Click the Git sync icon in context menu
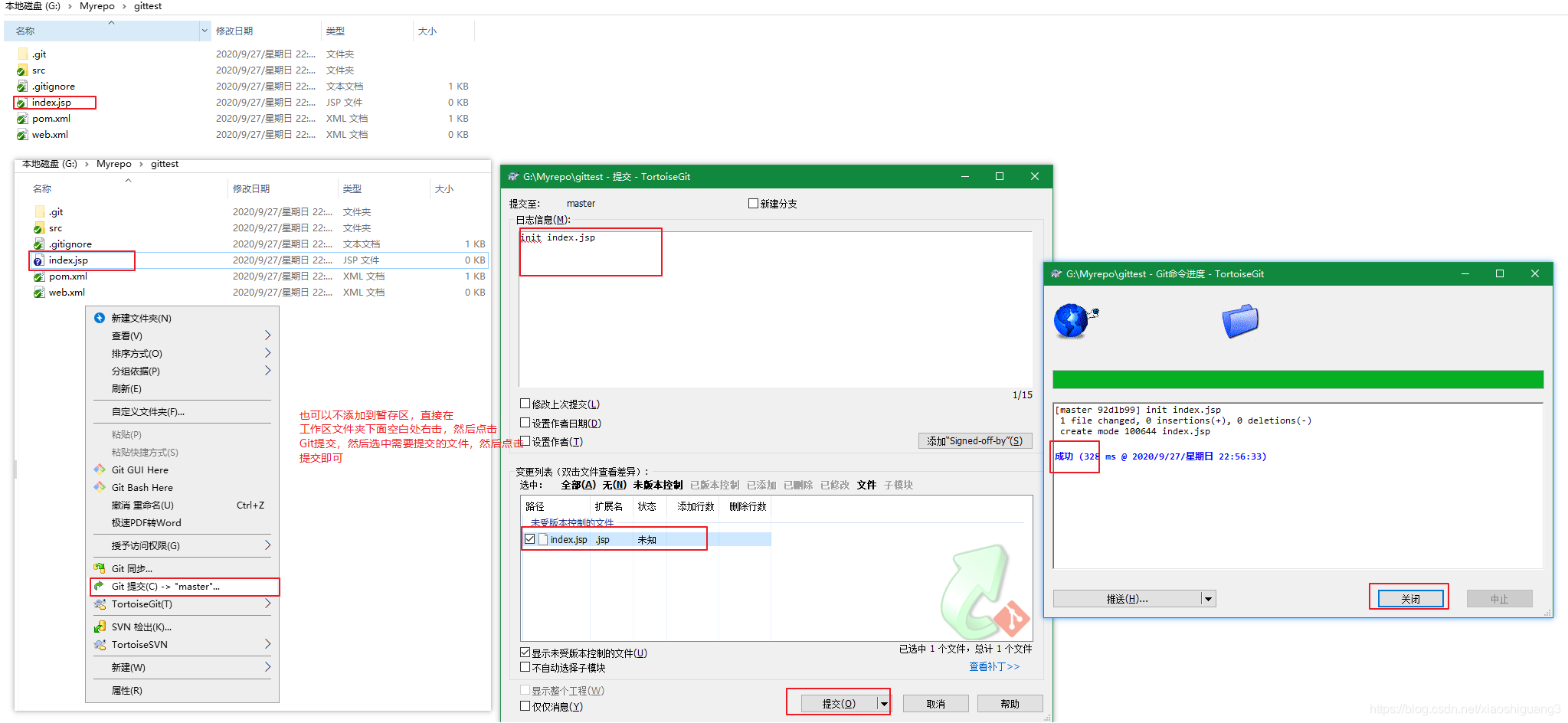The width and height of the screenshot is (1568, 723). 100,568
